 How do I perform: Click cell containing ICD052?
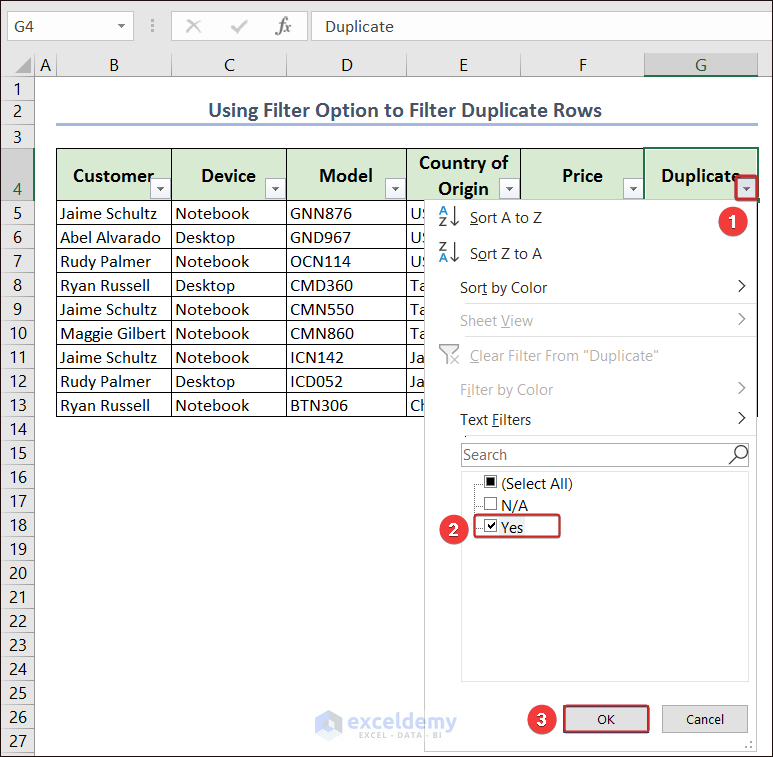coord(347,381)
